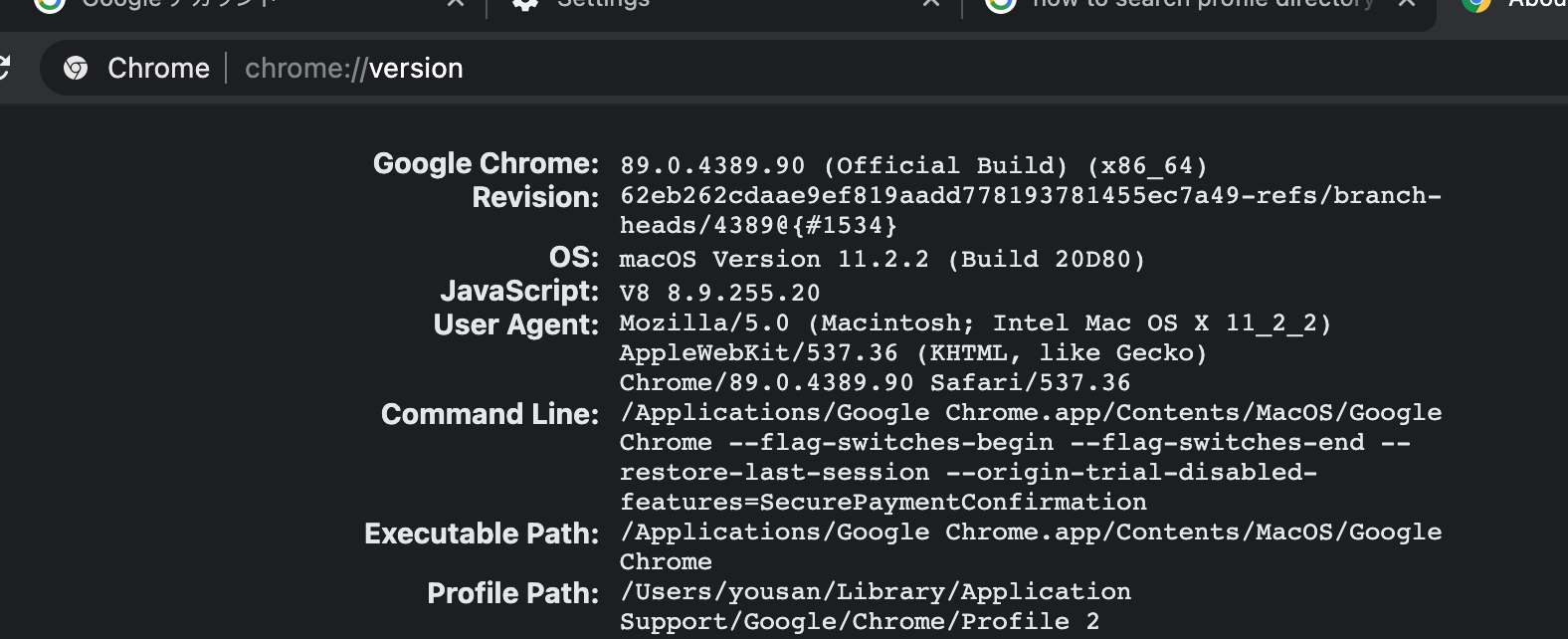The image size is (1568, 639).
Task: Click the reload page icon
Action: coord(3,68)
